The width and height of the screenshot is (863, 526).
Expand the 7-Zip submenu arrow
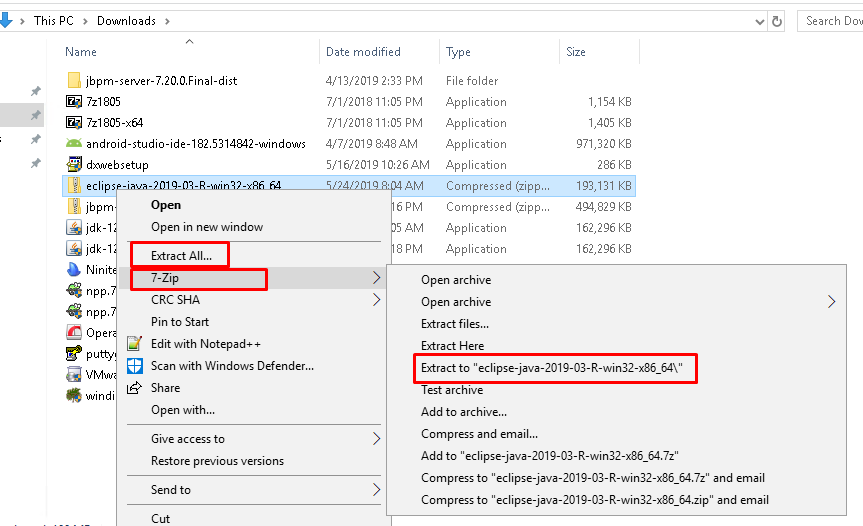376,278
